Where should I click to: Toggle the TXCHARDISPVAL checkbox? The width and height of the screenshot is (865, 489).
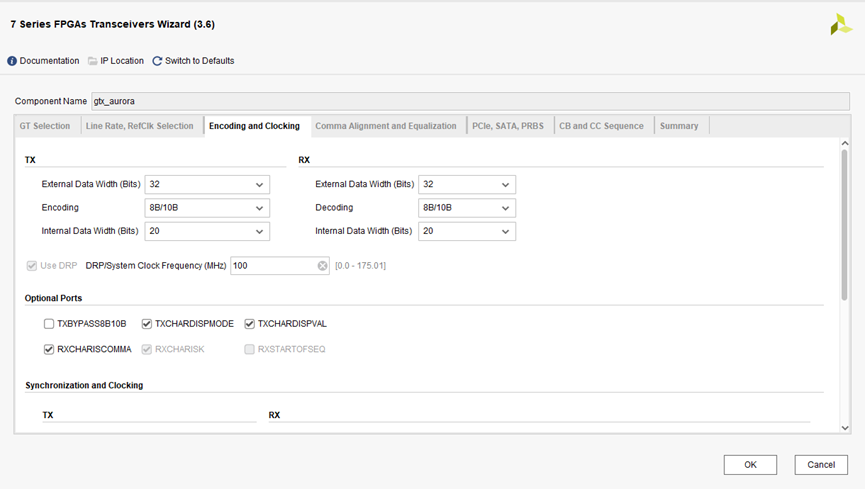pos(250,324)
